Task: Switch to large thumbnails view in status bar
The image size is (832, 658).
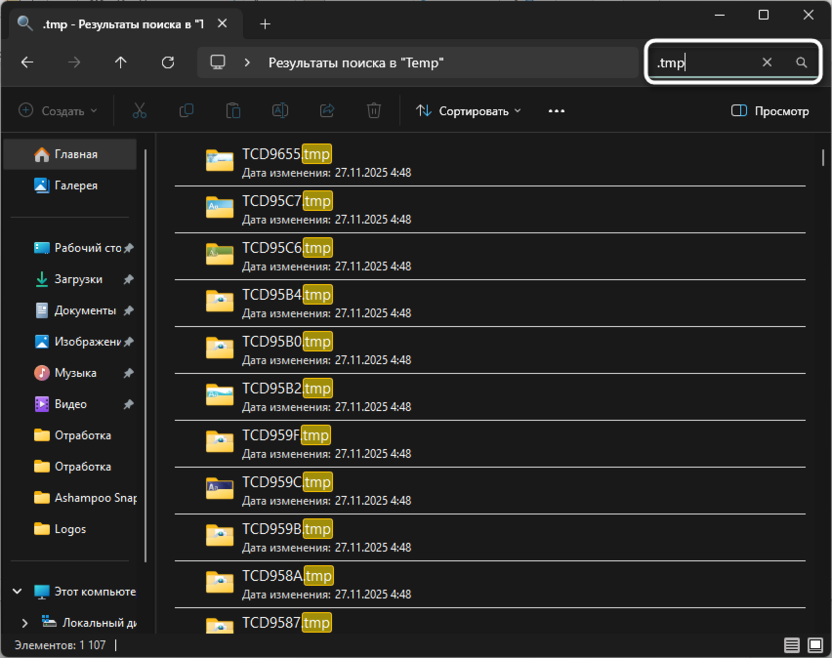Action: coord(813,646)
